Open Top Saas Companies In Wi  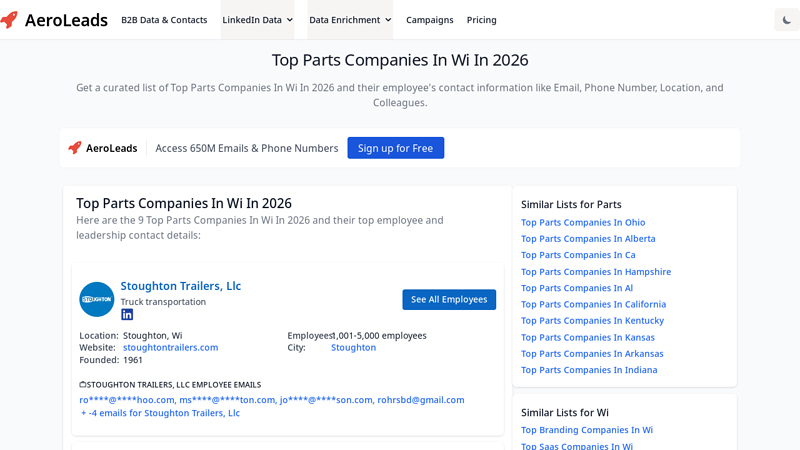tap(577, 446)
